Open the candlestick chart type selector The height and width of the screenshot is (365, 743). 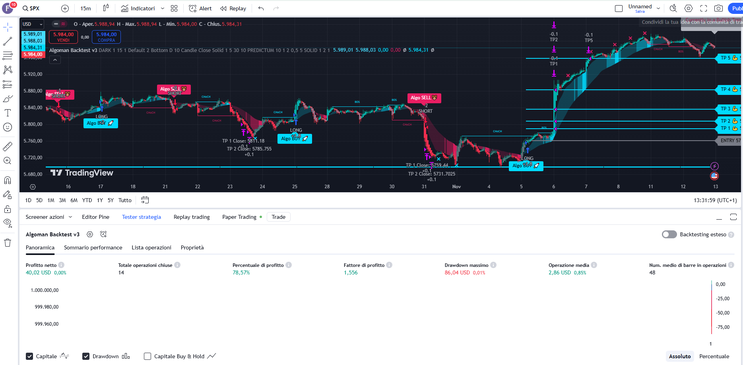pos(106,9)
